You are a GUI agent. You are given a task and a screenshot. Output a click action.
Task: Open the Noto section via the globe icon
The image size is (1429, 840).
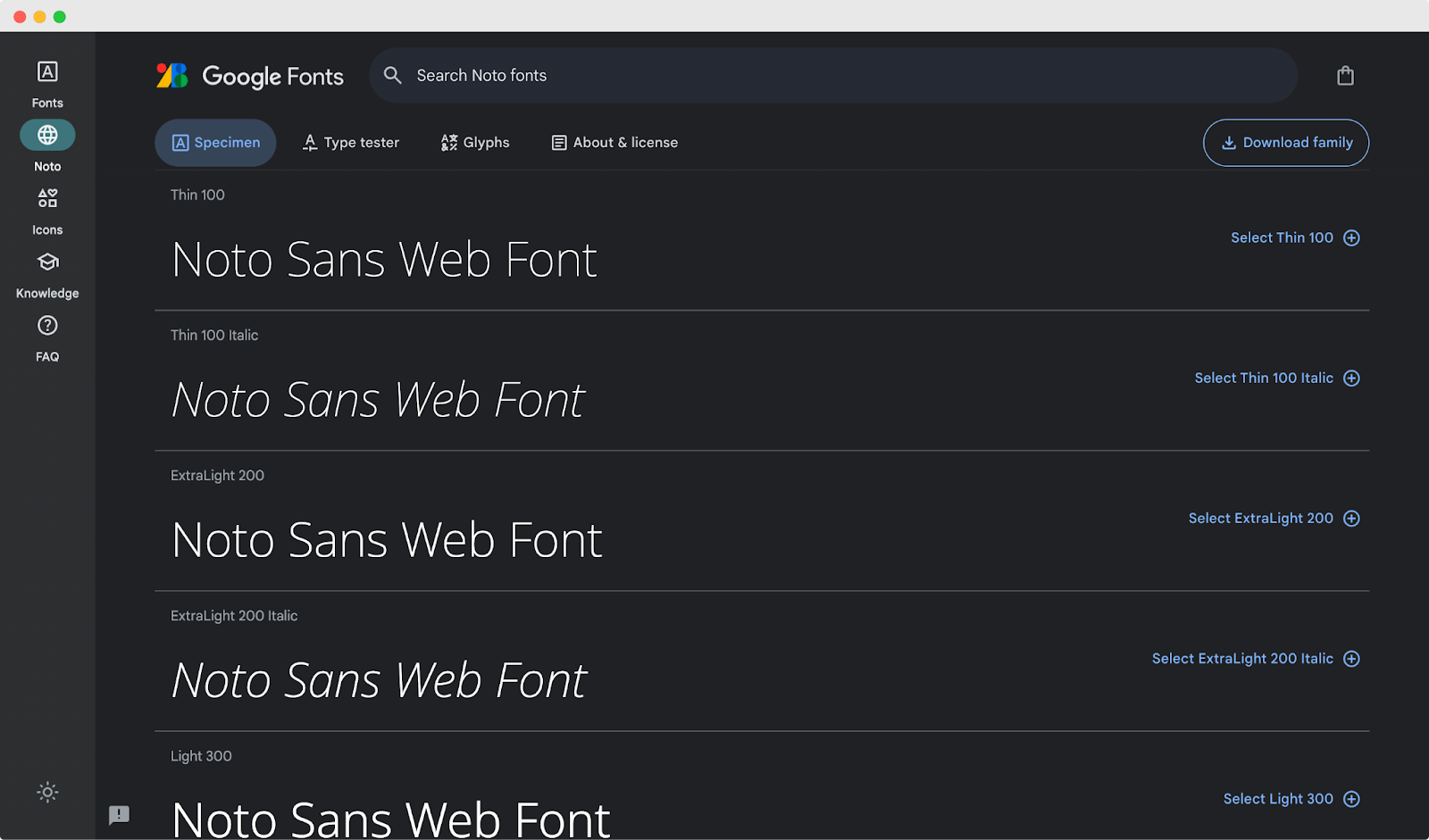(46, 135)
